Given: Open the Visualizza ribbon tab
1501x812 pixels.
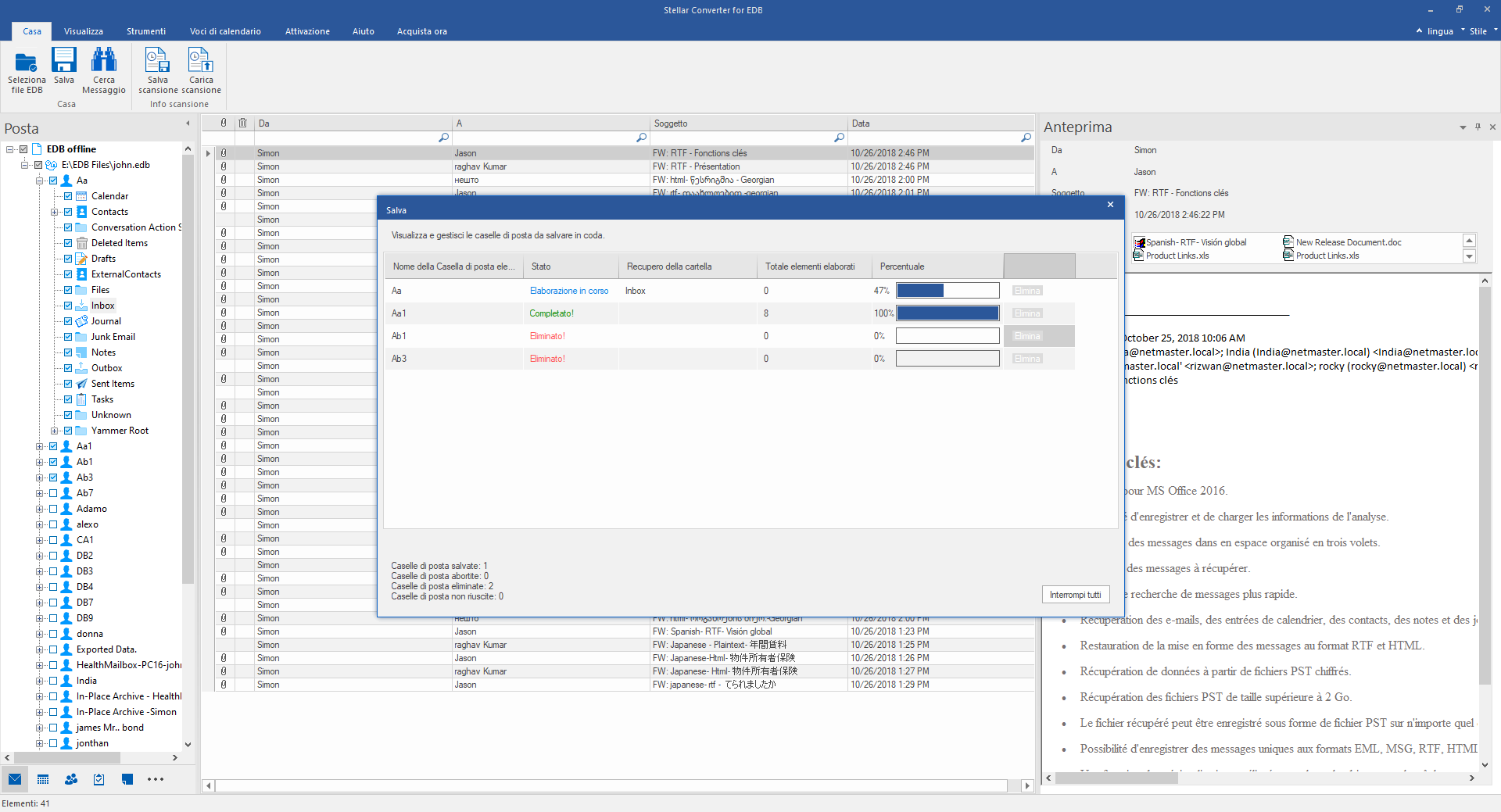Looking at the screenshot, I should click(x=84, y=31).
